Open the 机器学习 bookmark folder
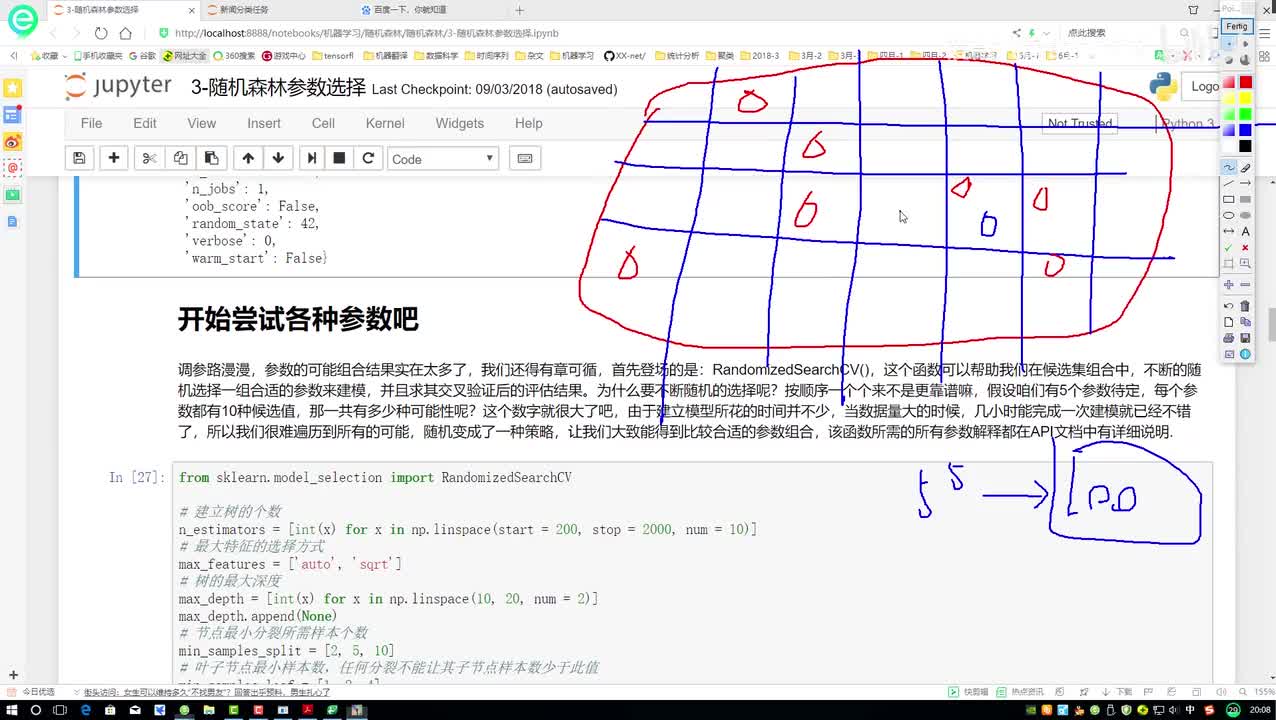 coord(572,56)
